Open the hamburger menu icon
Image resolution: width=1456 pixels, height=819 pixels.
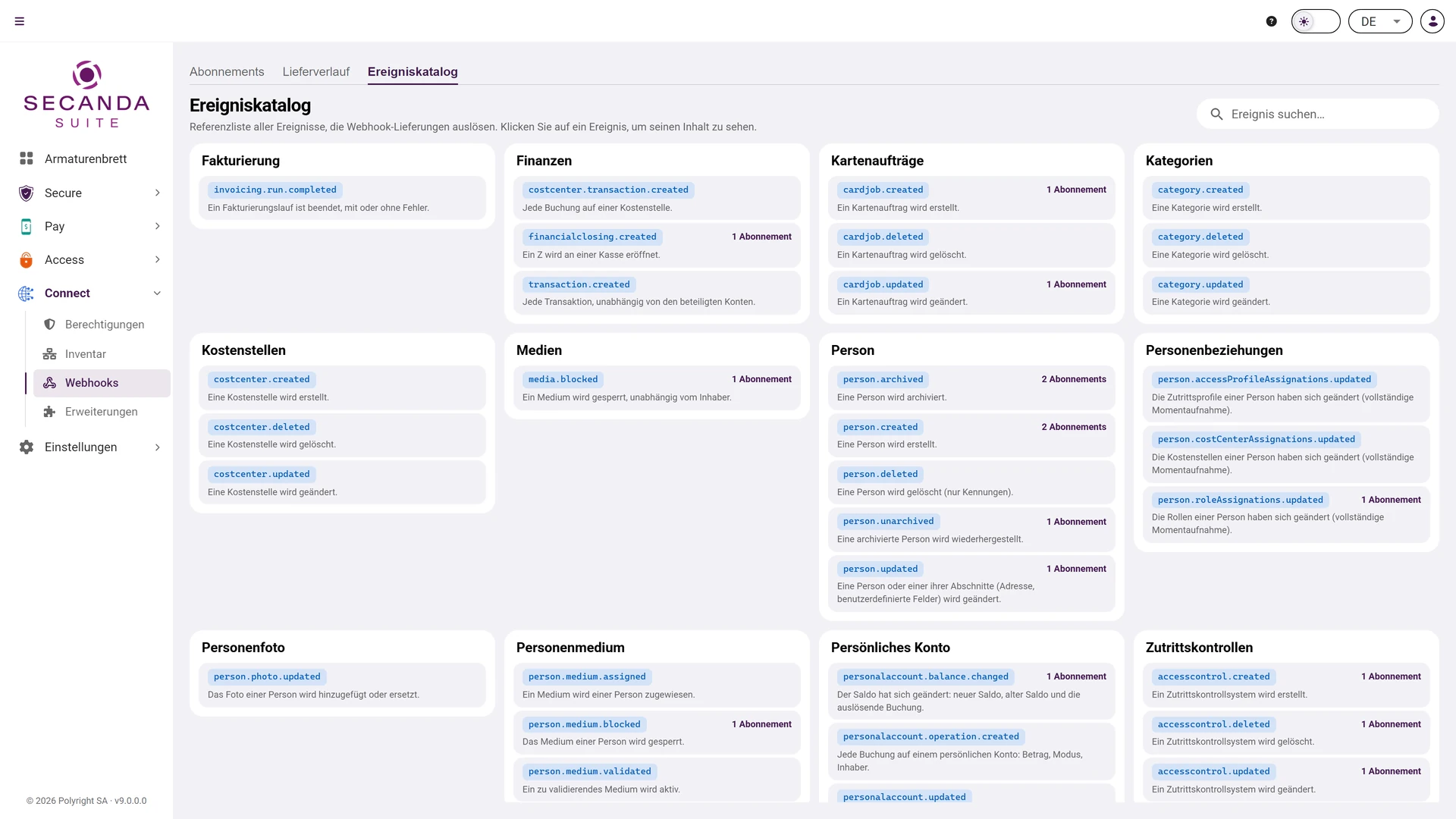[20, 21]
